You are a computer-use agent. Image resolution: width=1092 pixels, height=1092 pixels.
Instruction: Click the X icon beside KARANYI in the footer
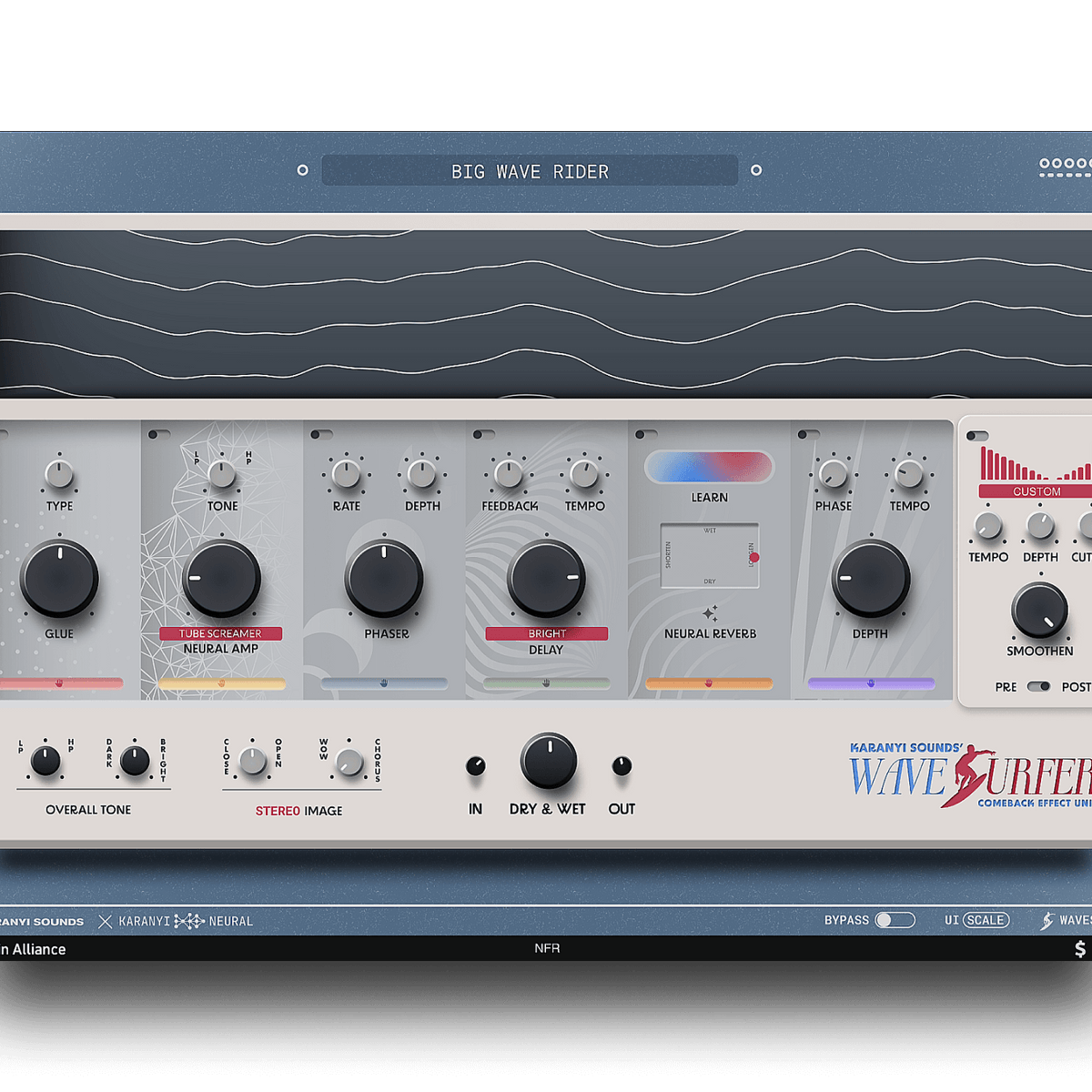pyautogui.click(x=106, y=921)
